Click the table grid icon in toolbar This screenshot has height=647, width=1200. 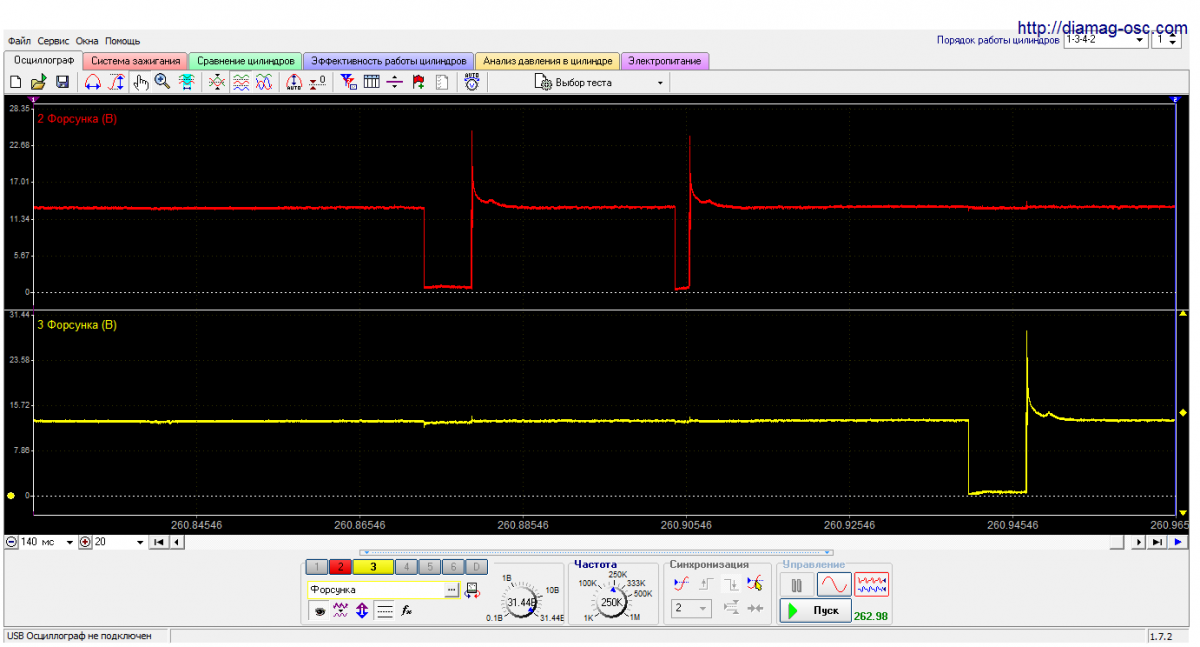point(371,83)
